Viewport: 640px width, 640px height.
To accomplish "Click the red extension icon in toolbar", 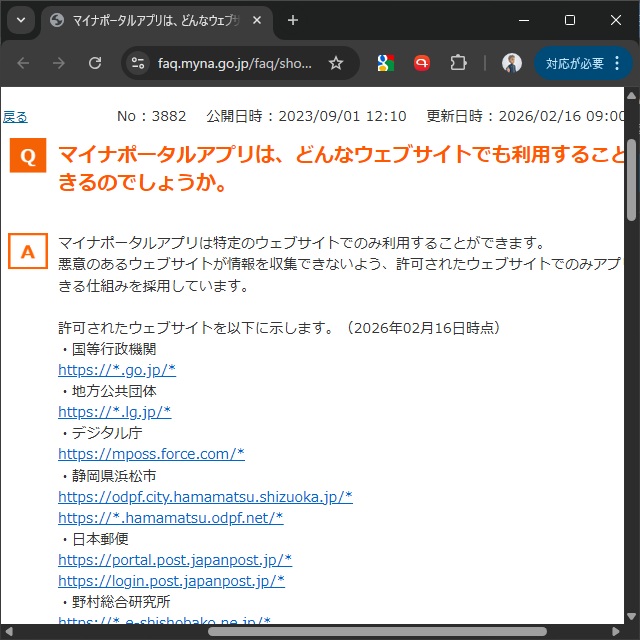I will [421, 63].
